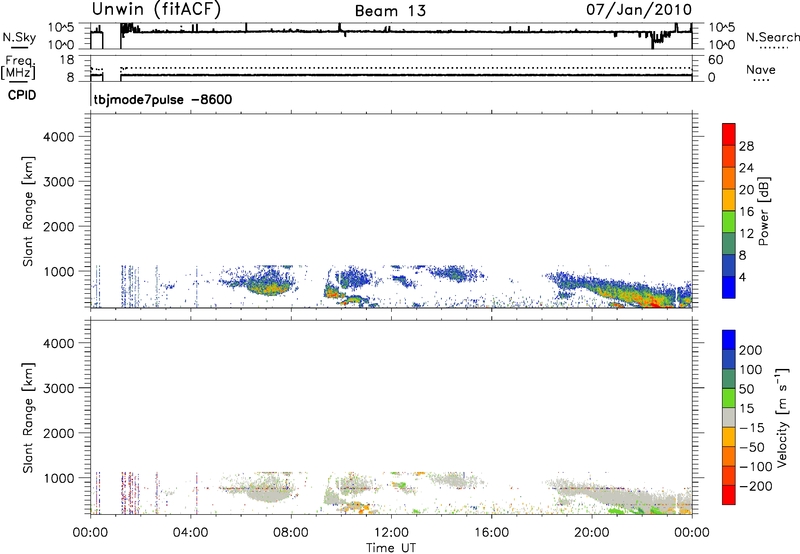Click the '10^5' label beside N.Search
The width and height of the screenshot is (800, 554).
[x=722, y=28]
